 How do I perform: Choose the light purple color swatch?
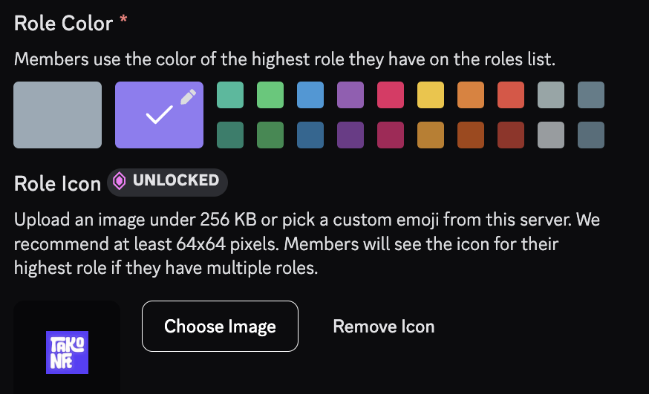[351, 95]
